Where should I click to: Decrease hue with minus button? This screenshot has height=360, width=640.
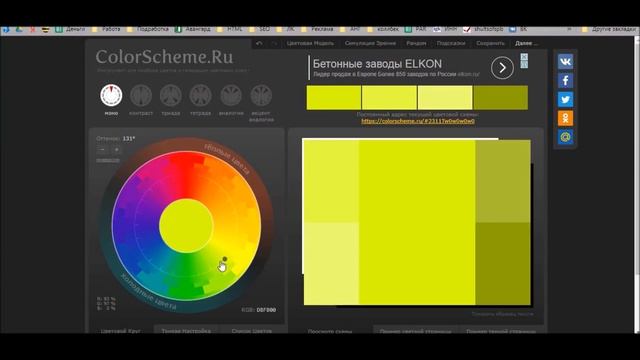[x=102, y=150]
